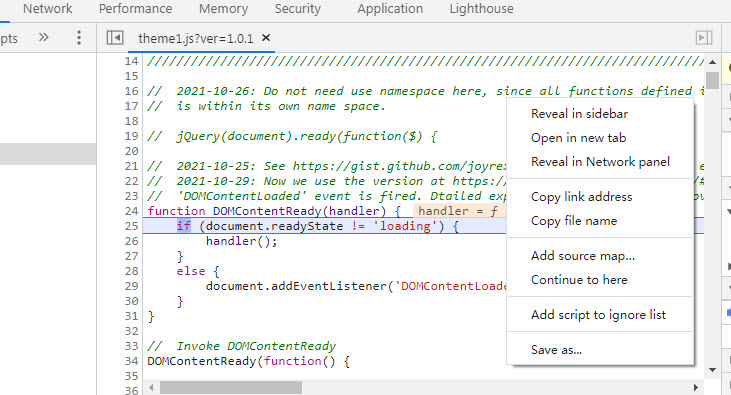Click the vertical scrollbar up arrow
The image size is (731, 395).
pyautogui.click(x=712, y=62)
